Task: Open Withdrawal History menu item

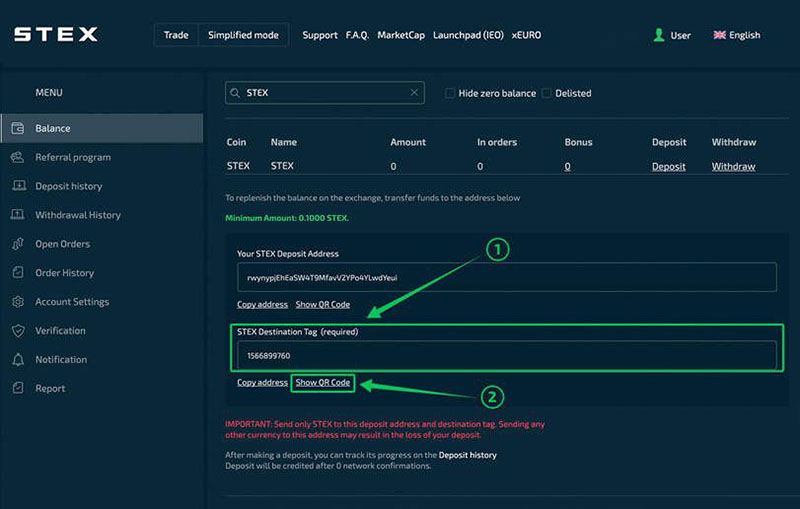Action: (x=78, y=215)
